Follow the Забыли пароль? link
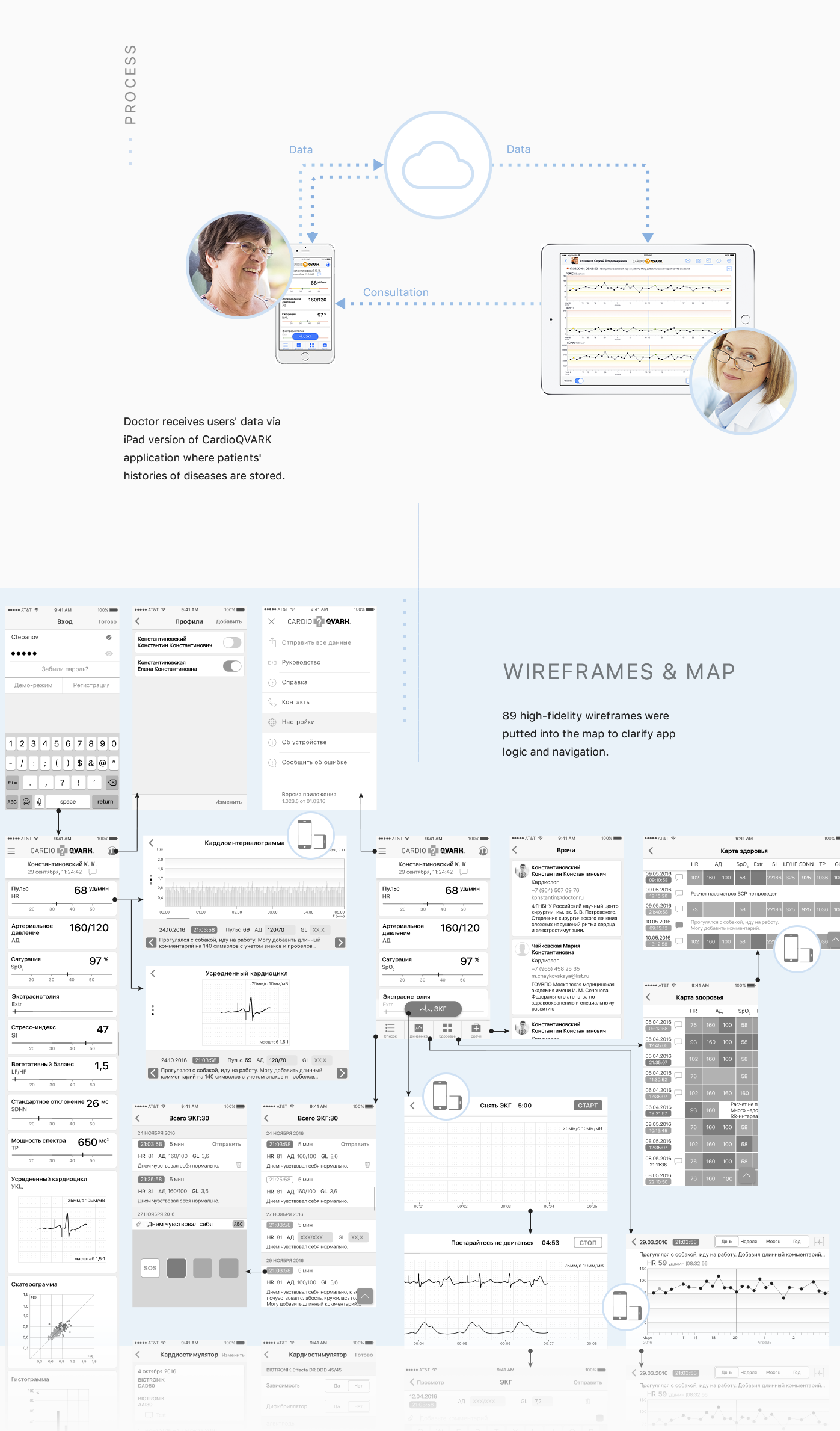The width and height of the screenshot is (840, 1431). point(65,669)
